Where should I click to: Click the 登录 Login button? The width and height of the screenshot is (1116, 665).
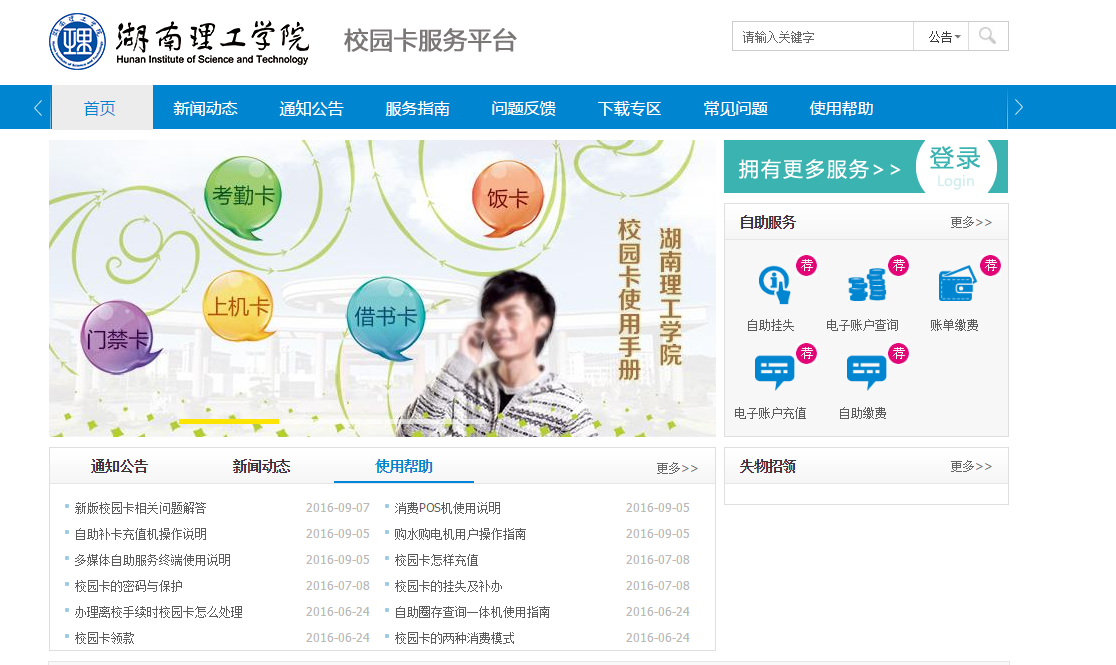[x=955, y=166]
